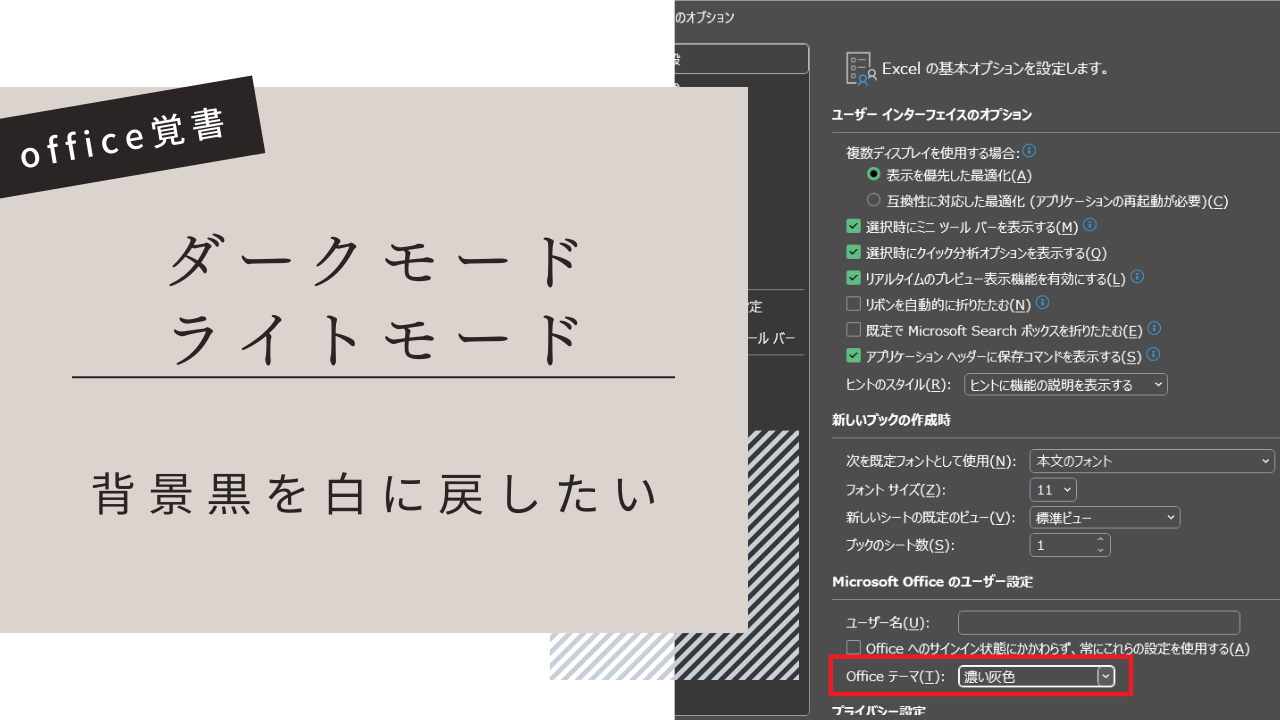This screenshot has height=720, width=1280.
Task: Check the Office へのサインイン状態 checkbox
Action: point(854,648)
